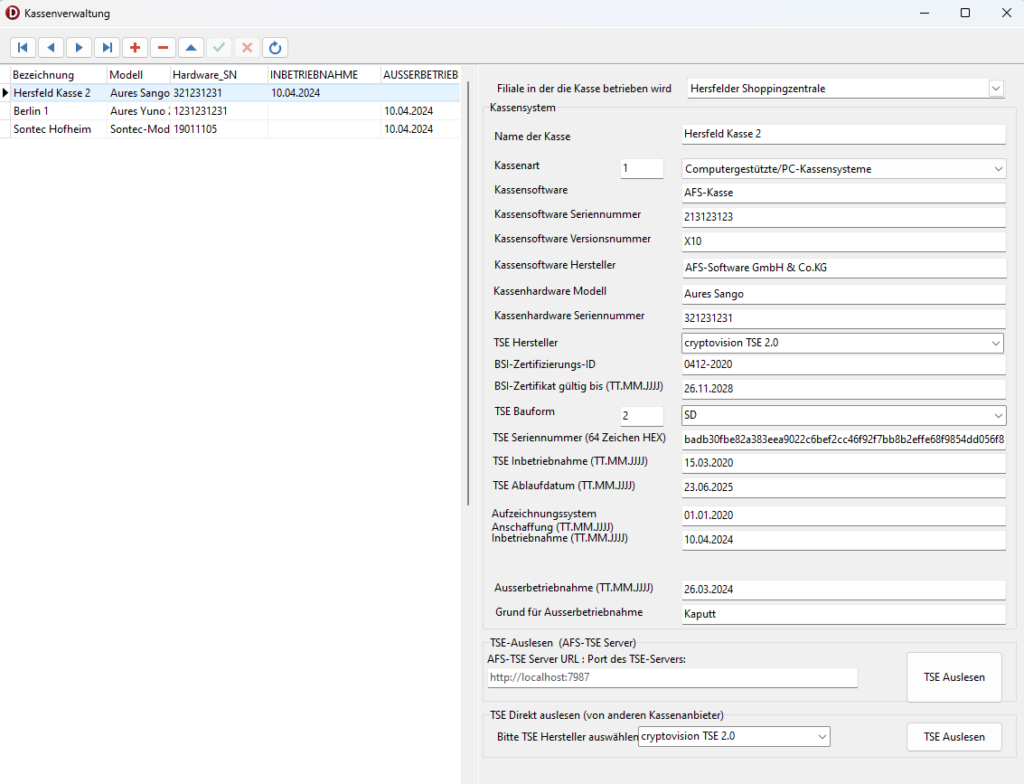This screenshot has height=784, width=1024.
Task: Click the BSI-Zertifikat gültig bis field
Action: coord(843,389)
